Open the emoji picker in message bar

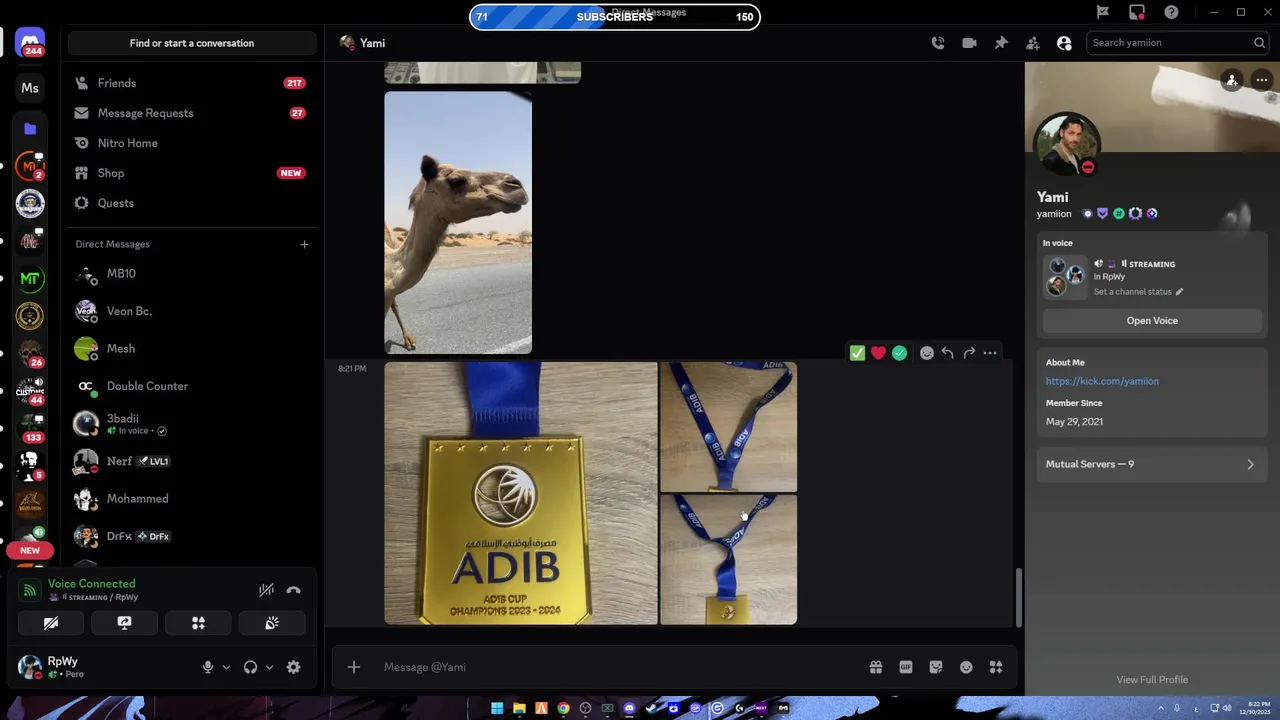tap(966, 667)
